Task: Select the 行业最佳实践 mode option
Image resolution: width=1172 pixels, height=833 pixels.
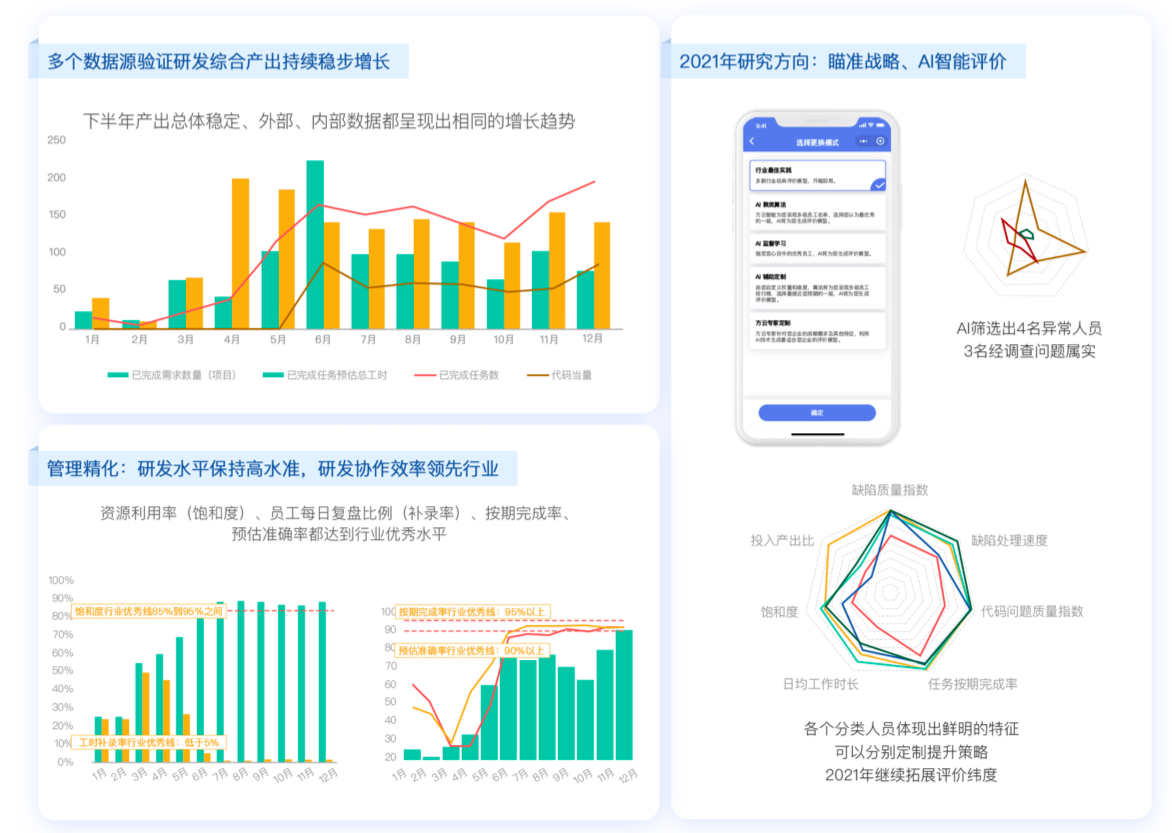Action: point(817,175)
